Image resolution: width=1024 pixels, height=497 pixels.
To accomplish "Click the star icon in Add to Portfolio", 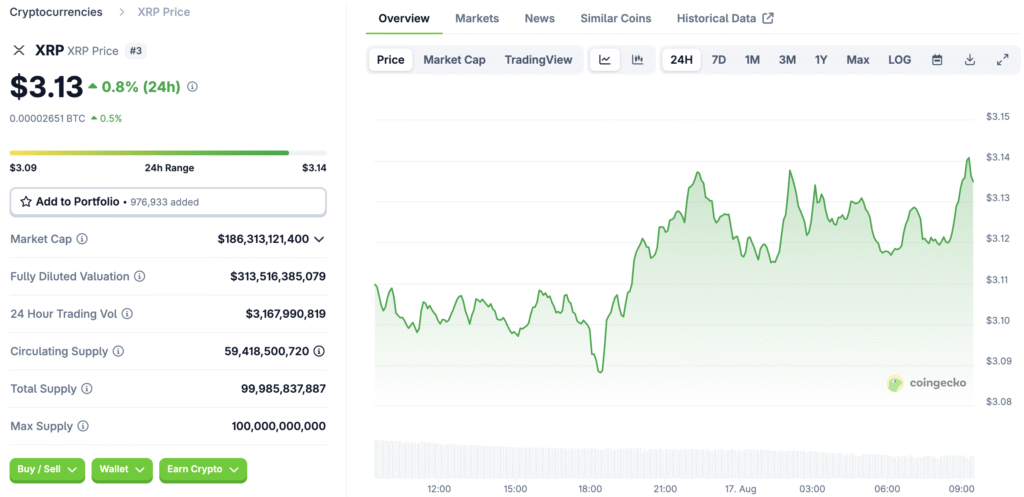I will point(26,202).
